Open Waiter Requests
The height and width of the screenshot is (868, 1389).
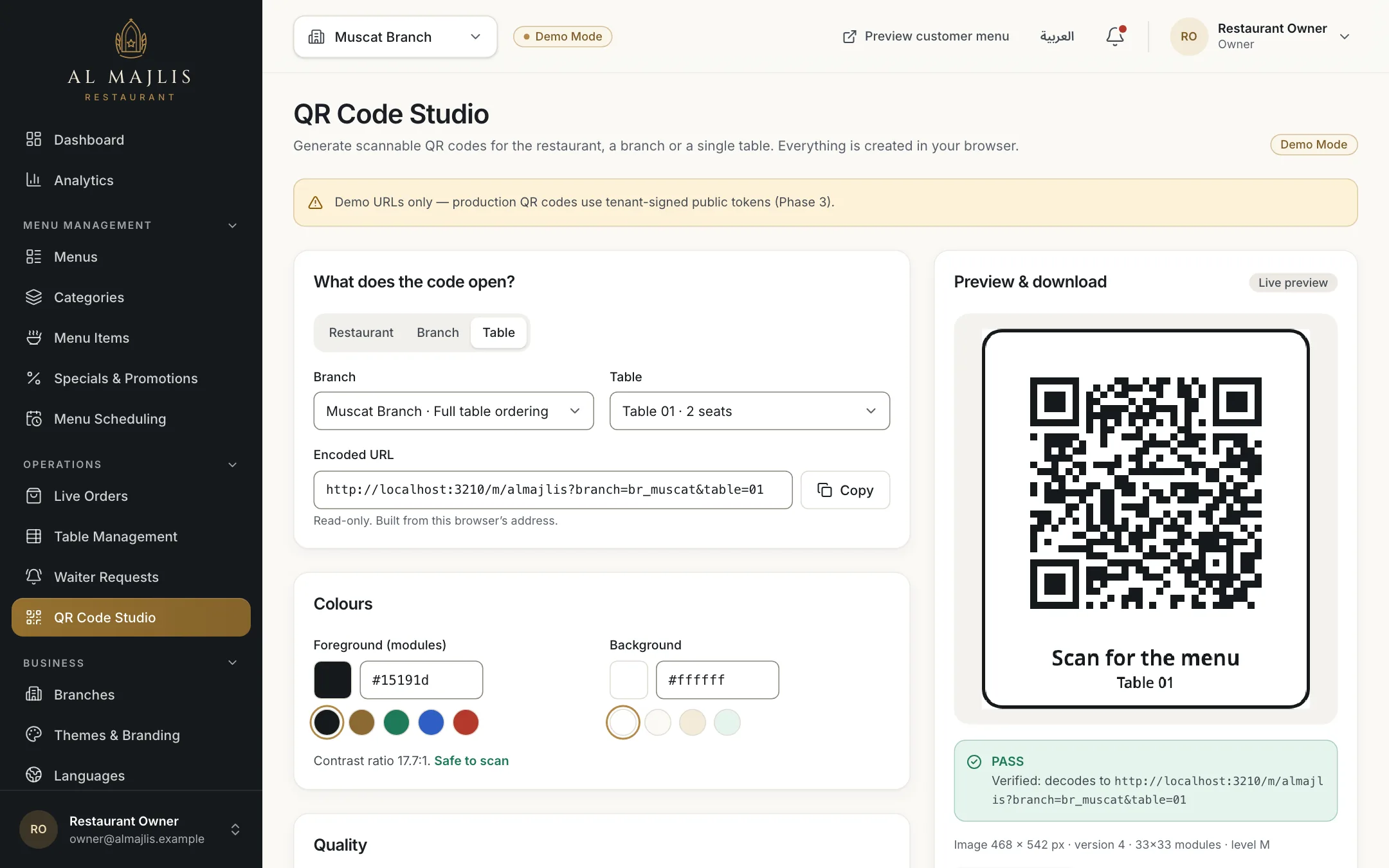point(131,577)
